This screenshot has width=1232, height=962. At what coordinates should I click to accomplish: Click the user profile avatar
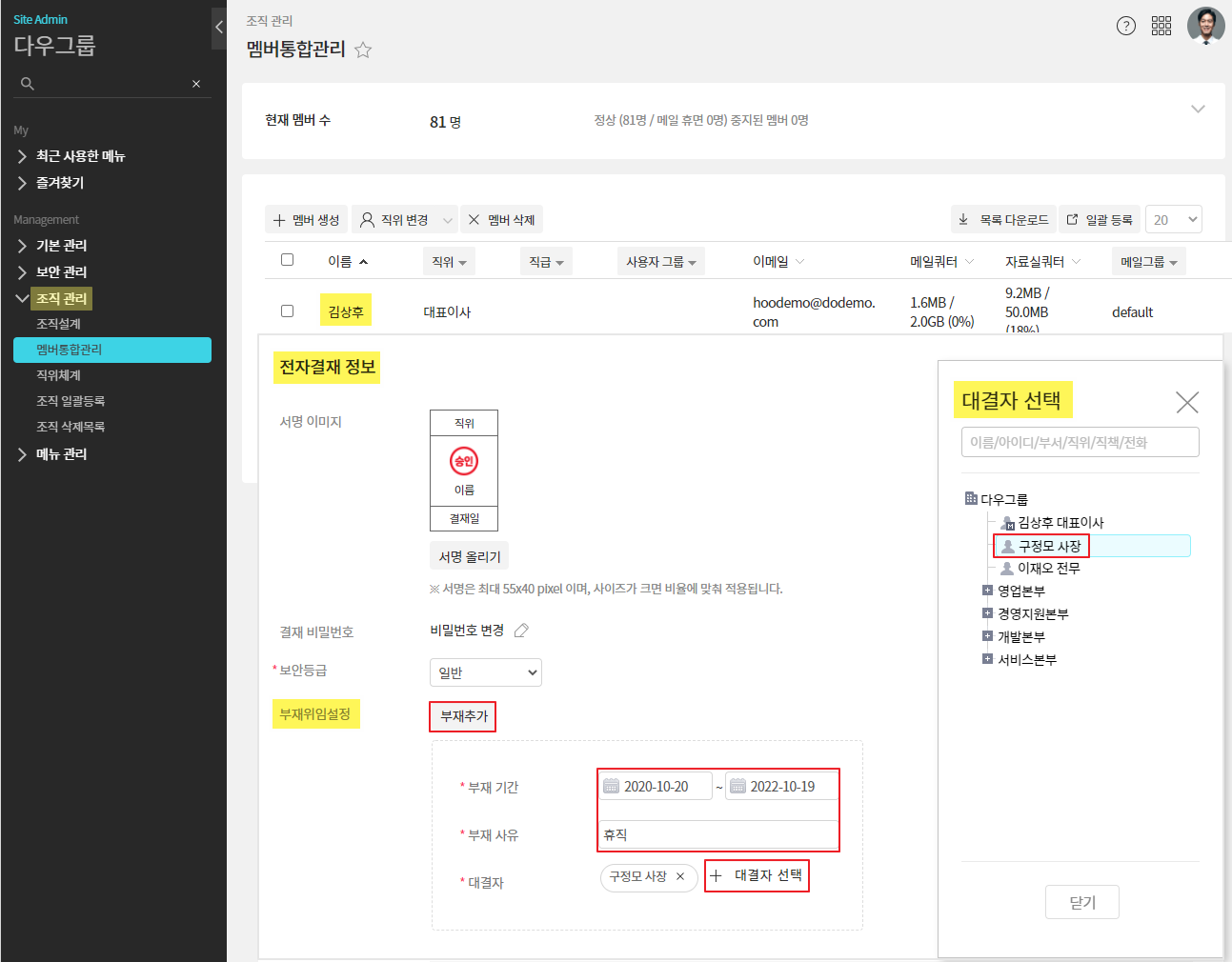[1205, 26]
